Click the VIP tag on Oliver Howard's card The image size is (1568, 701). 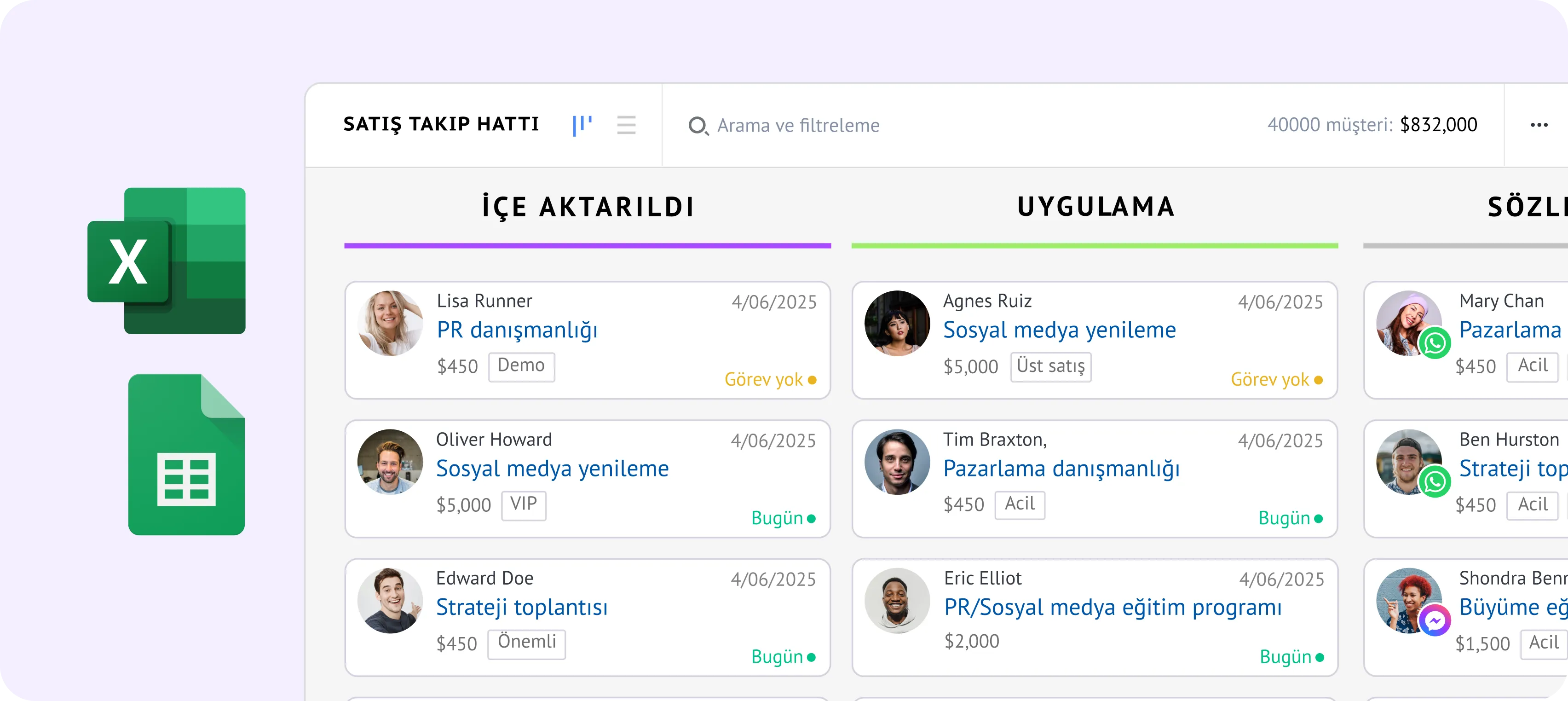[x=524, y=505]
